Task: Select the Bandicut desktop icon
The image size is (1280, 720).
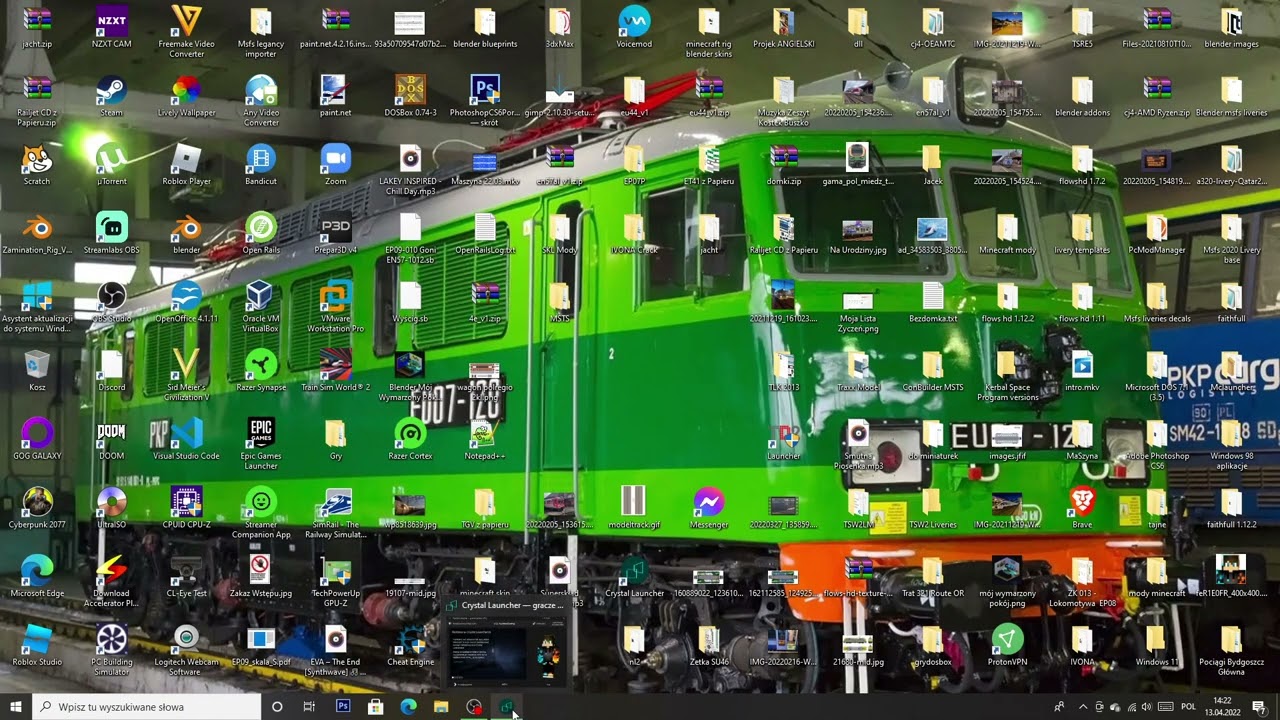Action: [261, 165]
